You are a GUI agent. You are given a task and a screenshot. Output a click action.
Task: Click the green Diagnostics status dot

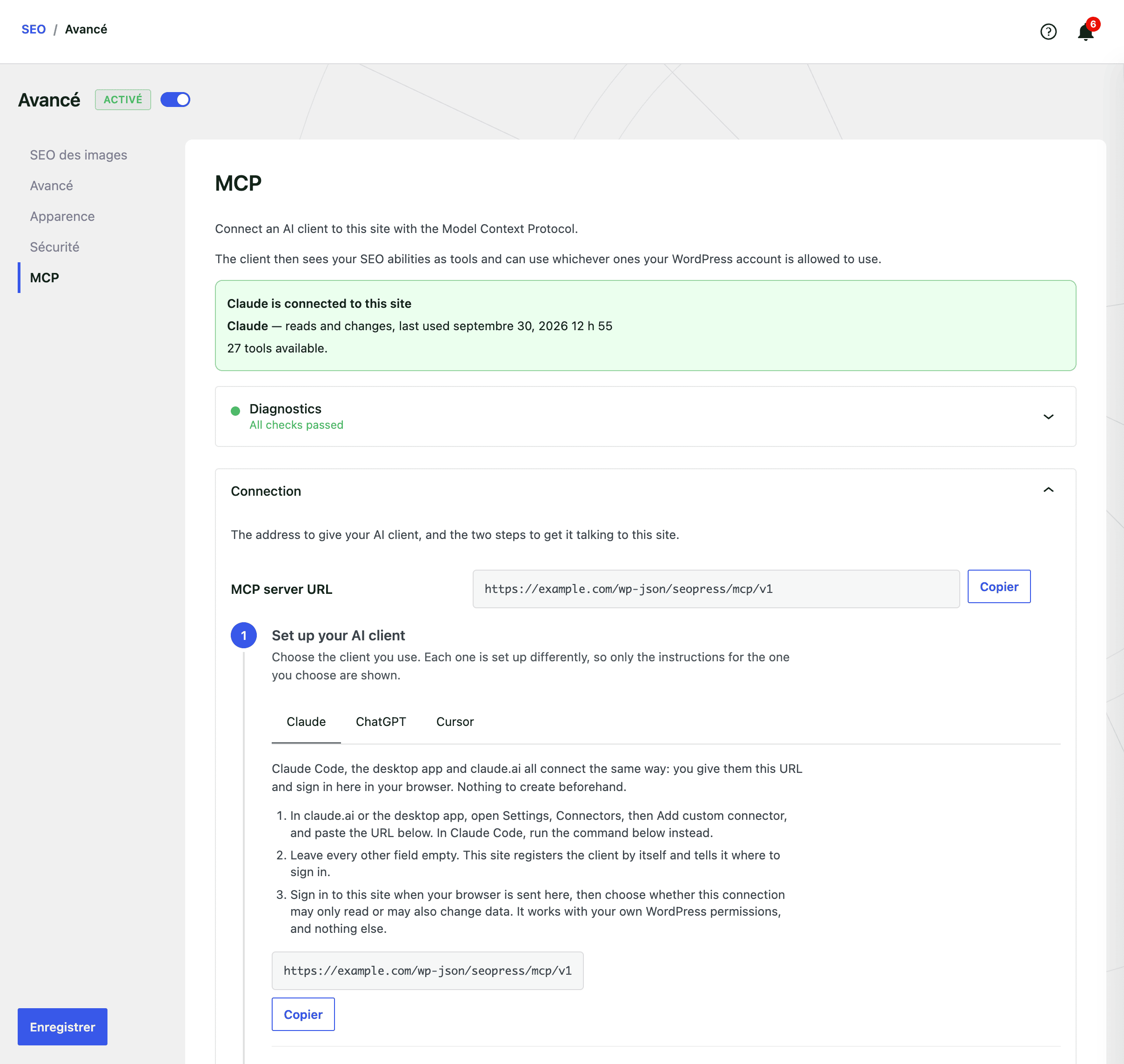click(235, 411)
